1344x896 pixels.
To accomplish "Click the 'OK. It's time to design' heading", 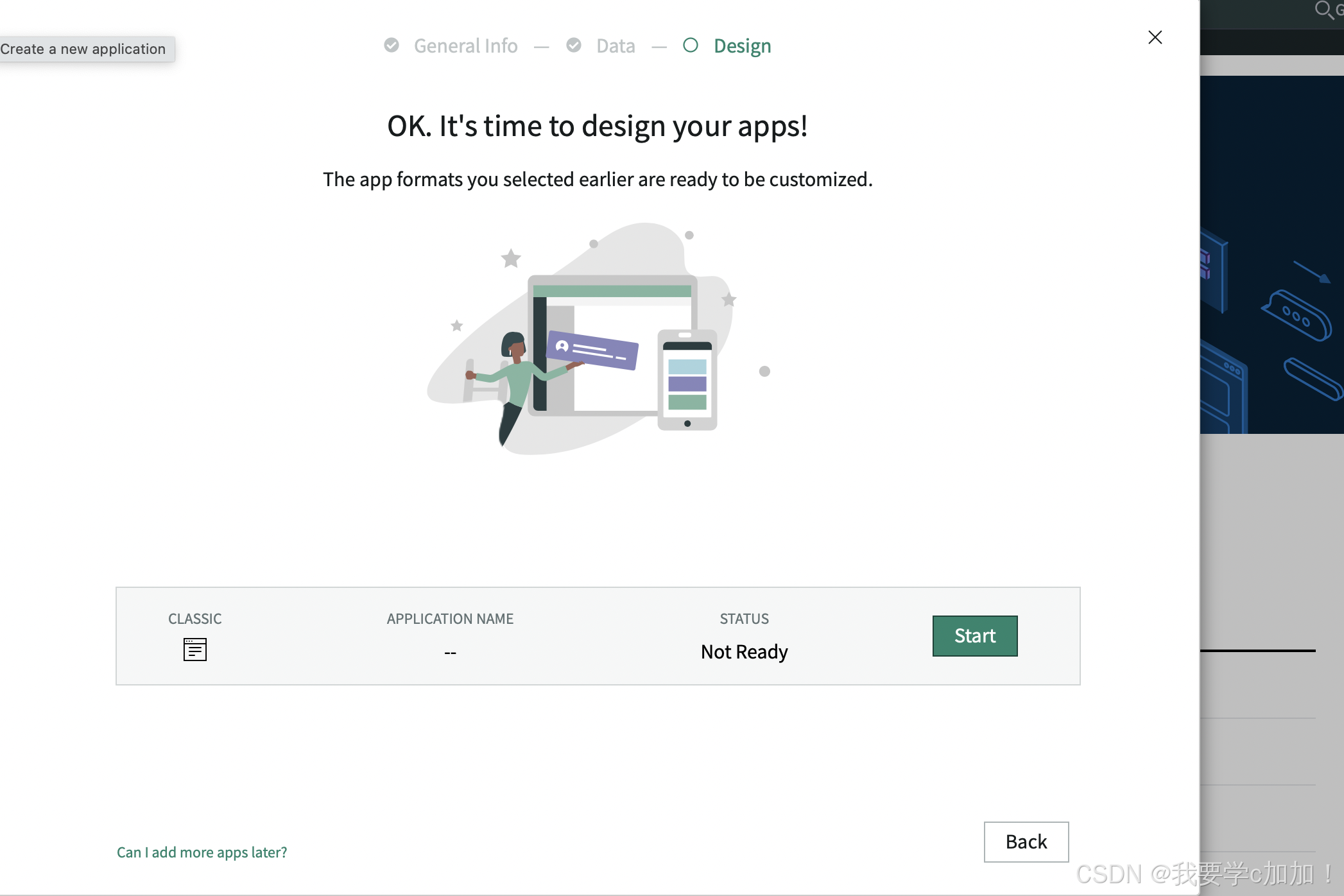I will click(x=597, y=126).
